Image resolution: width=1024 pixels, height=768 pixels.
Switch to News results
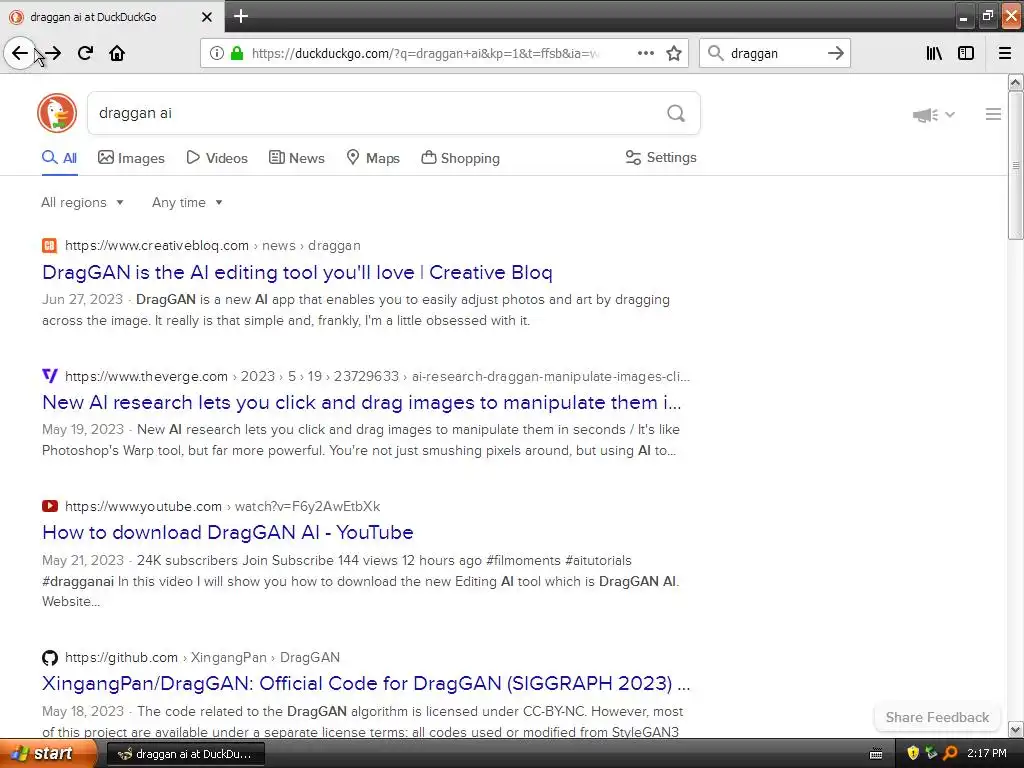296,158
